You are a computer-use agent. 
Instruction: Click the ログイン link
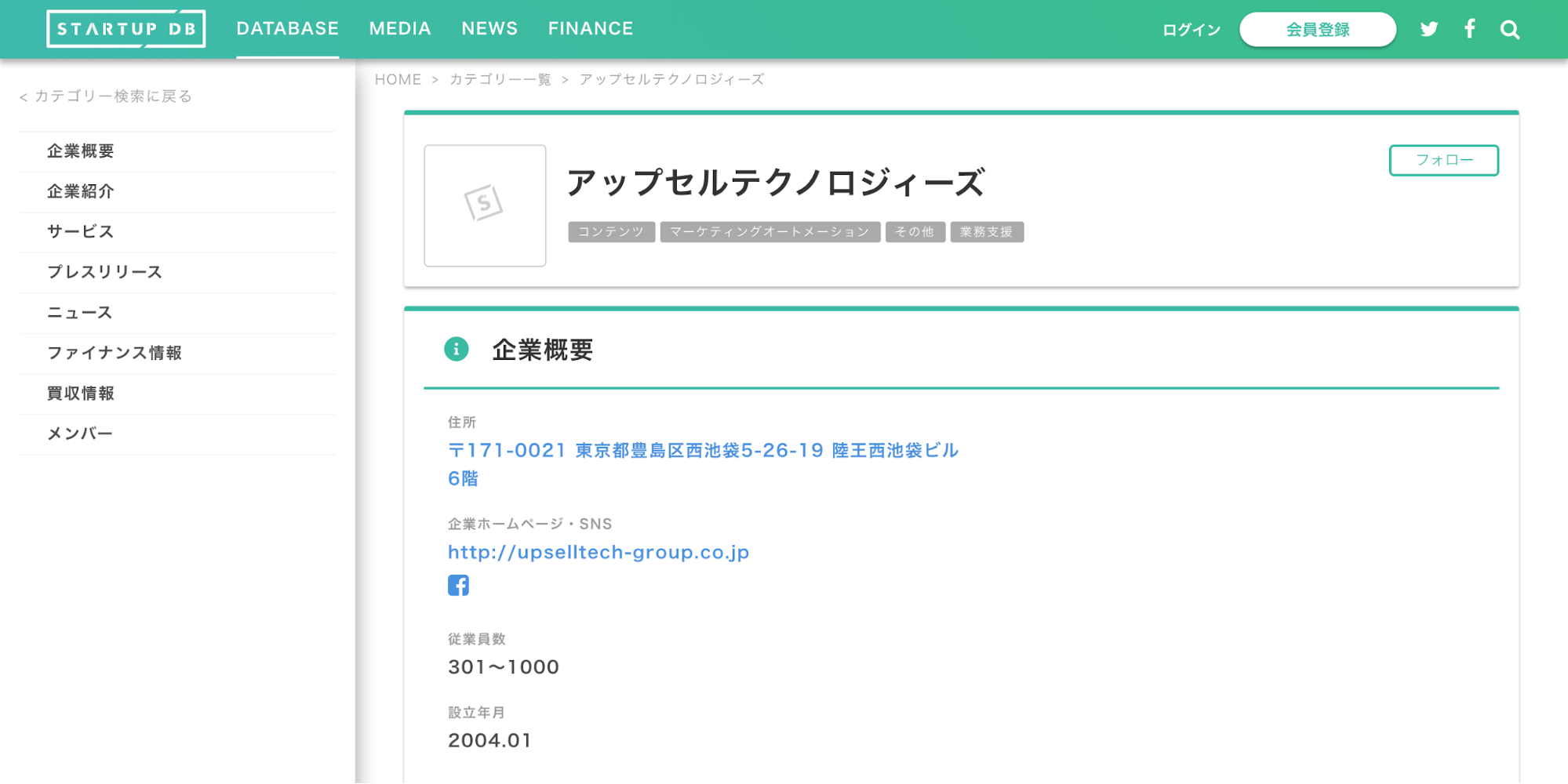coord(1191,30)
